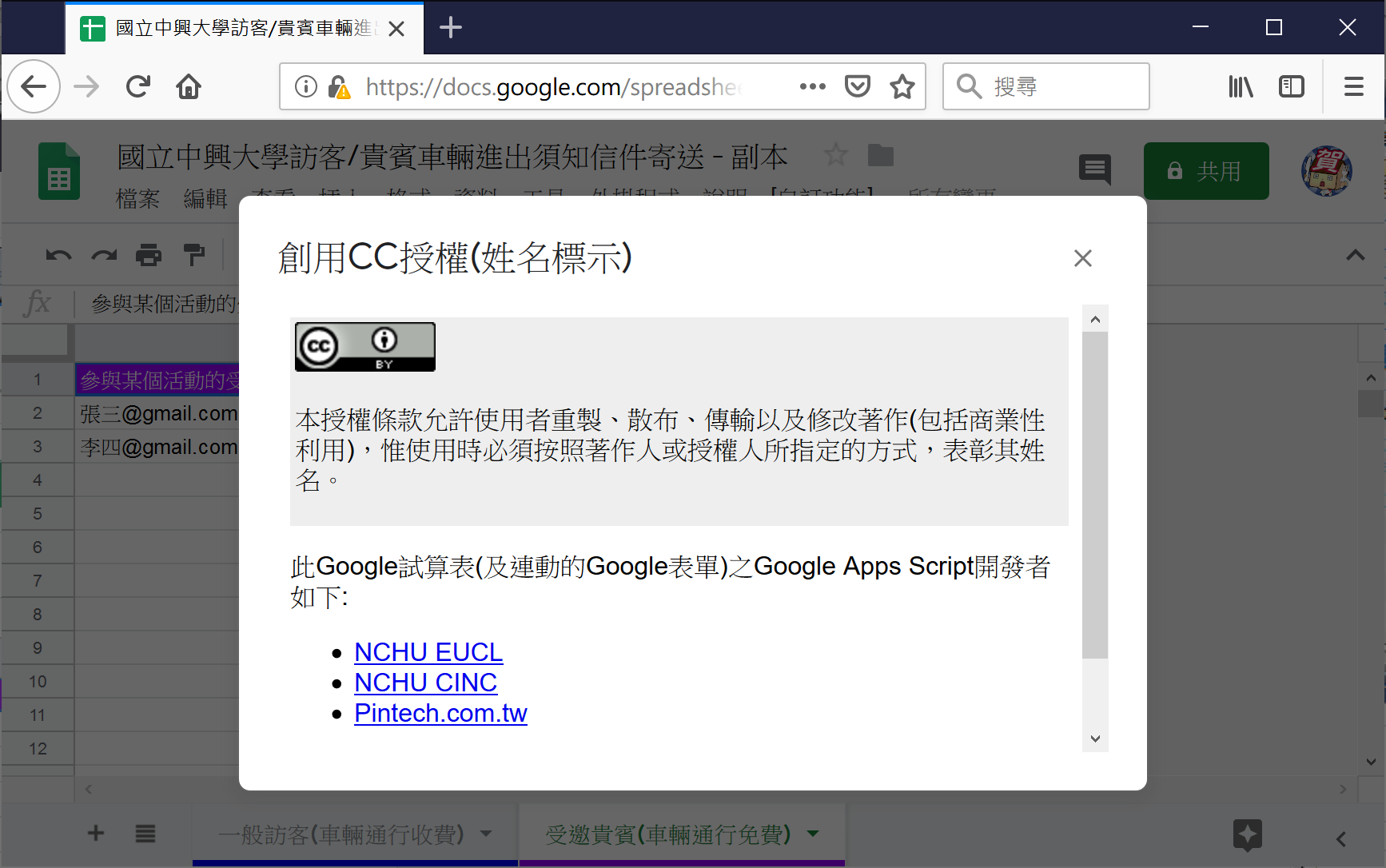The height and width of the screenshot is (868, 1386).
Task: Collapse side panel arrow at bottom right
Action: 1342,839
